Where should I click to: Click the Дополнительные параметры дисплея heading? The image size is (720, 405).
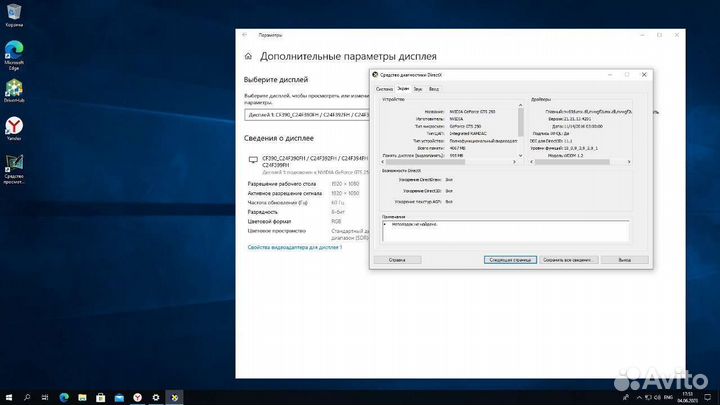coord(348,56)
